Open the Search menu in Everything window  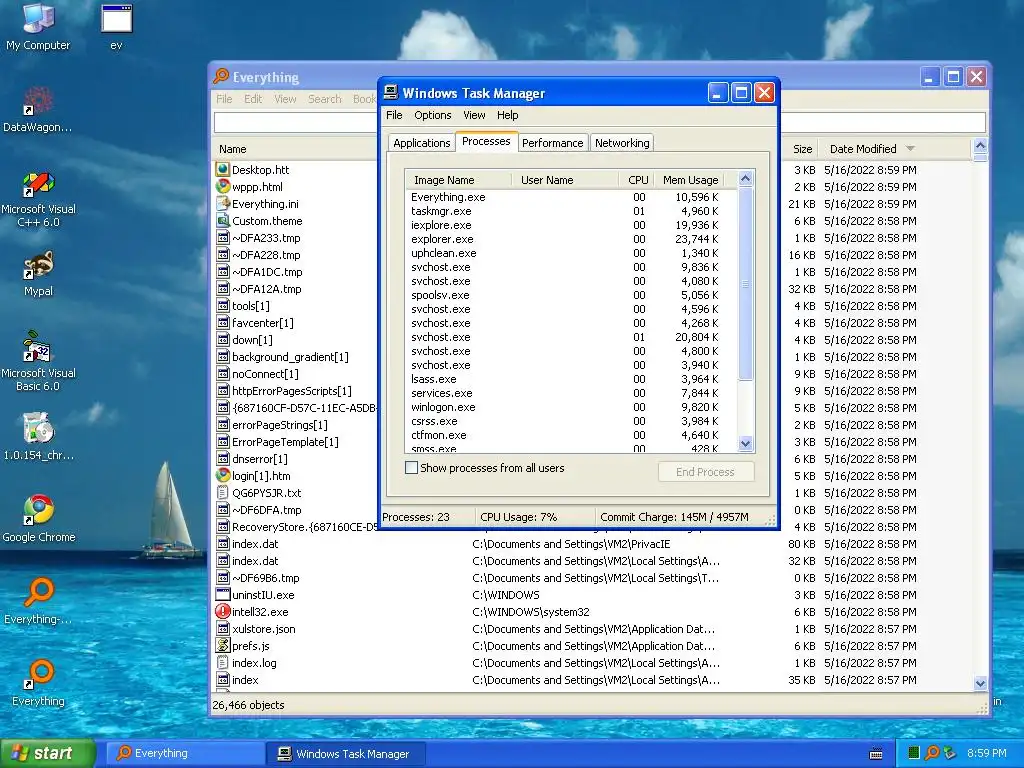coord(325,99)
